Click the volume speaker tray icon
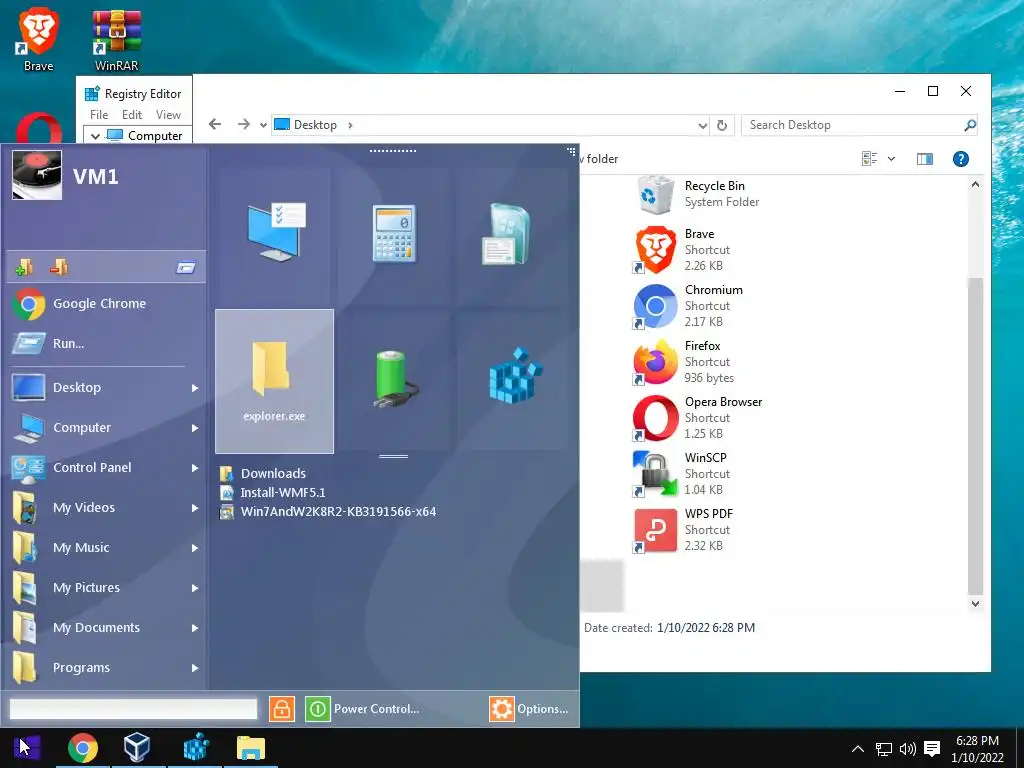This screenshot has height=768, width=1024. (x=908, y=749)
